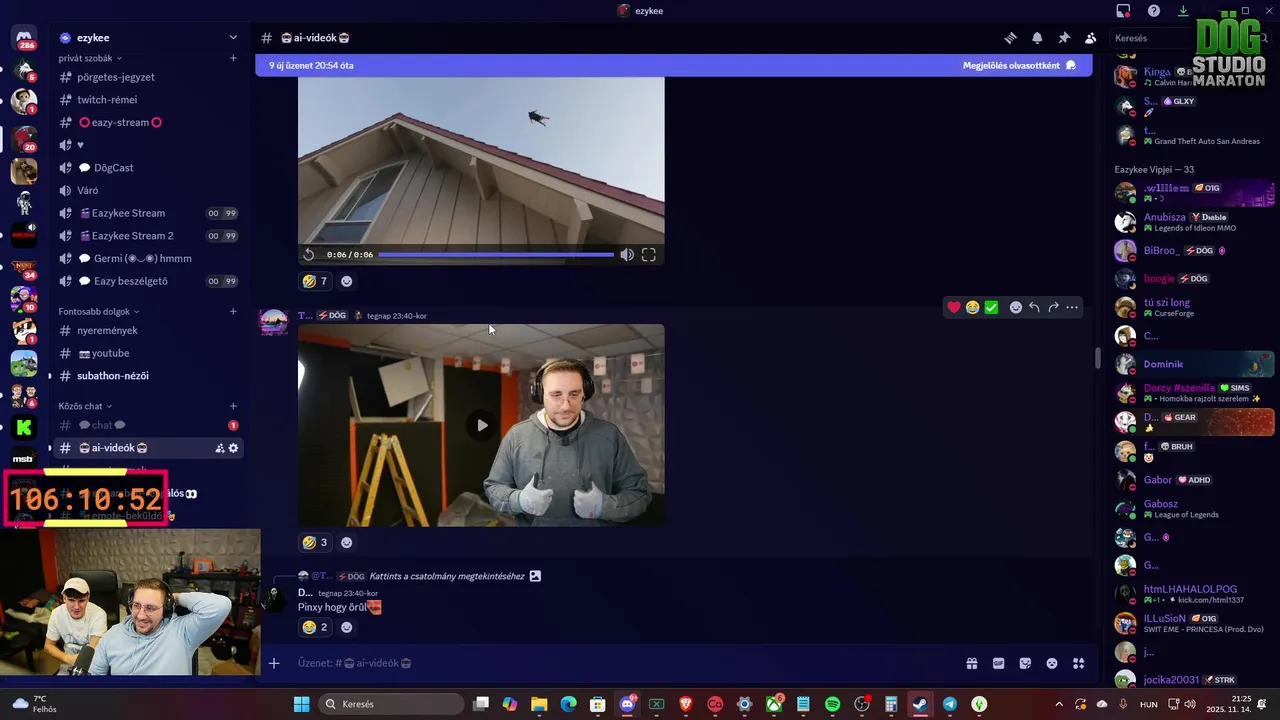1280x720 pixels.
Task: Join Váró voice channel
Action: [x=148, y=191]
